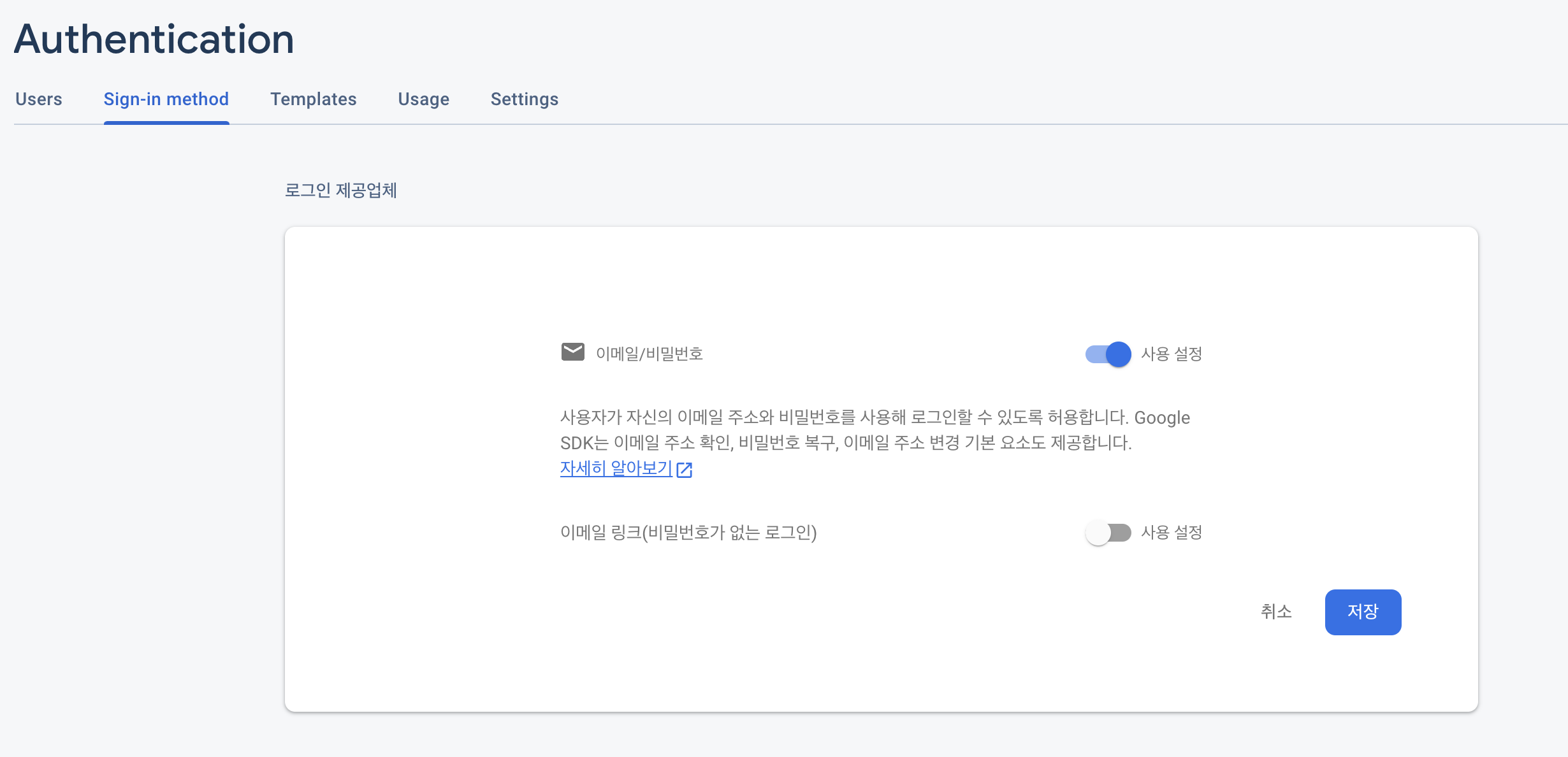This screenshot has width=1568, height=757.
Task: Click the 이메일 링크(비밀번호가 없는 로그인) label
Action: pos(688,533)
